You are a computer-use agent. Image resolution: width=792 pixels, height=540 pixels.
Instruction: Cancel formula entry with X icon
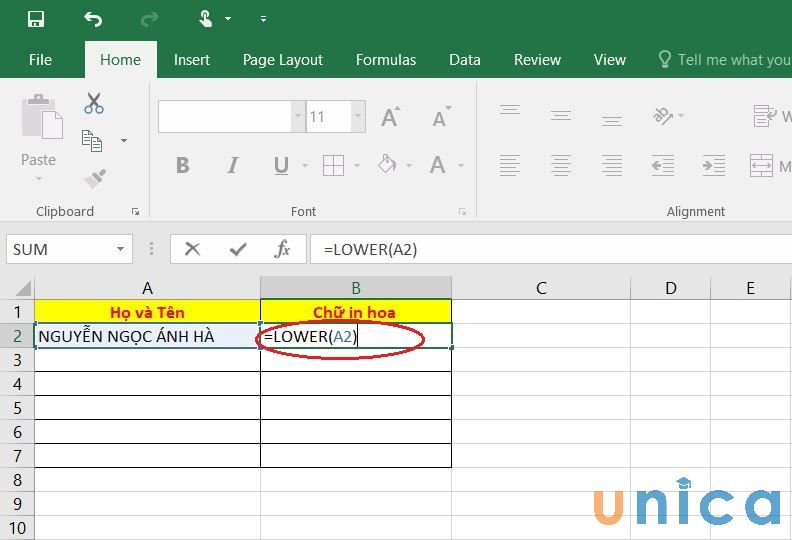point(193,249)
